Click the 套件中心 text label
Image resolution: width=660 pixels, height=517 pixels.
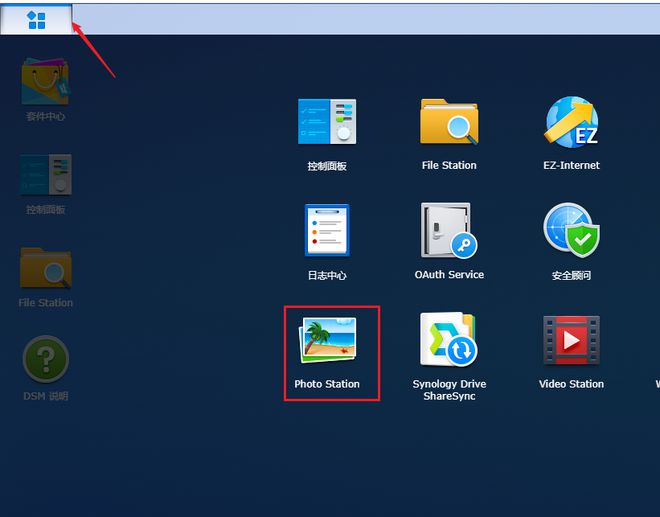click(45, 117)
